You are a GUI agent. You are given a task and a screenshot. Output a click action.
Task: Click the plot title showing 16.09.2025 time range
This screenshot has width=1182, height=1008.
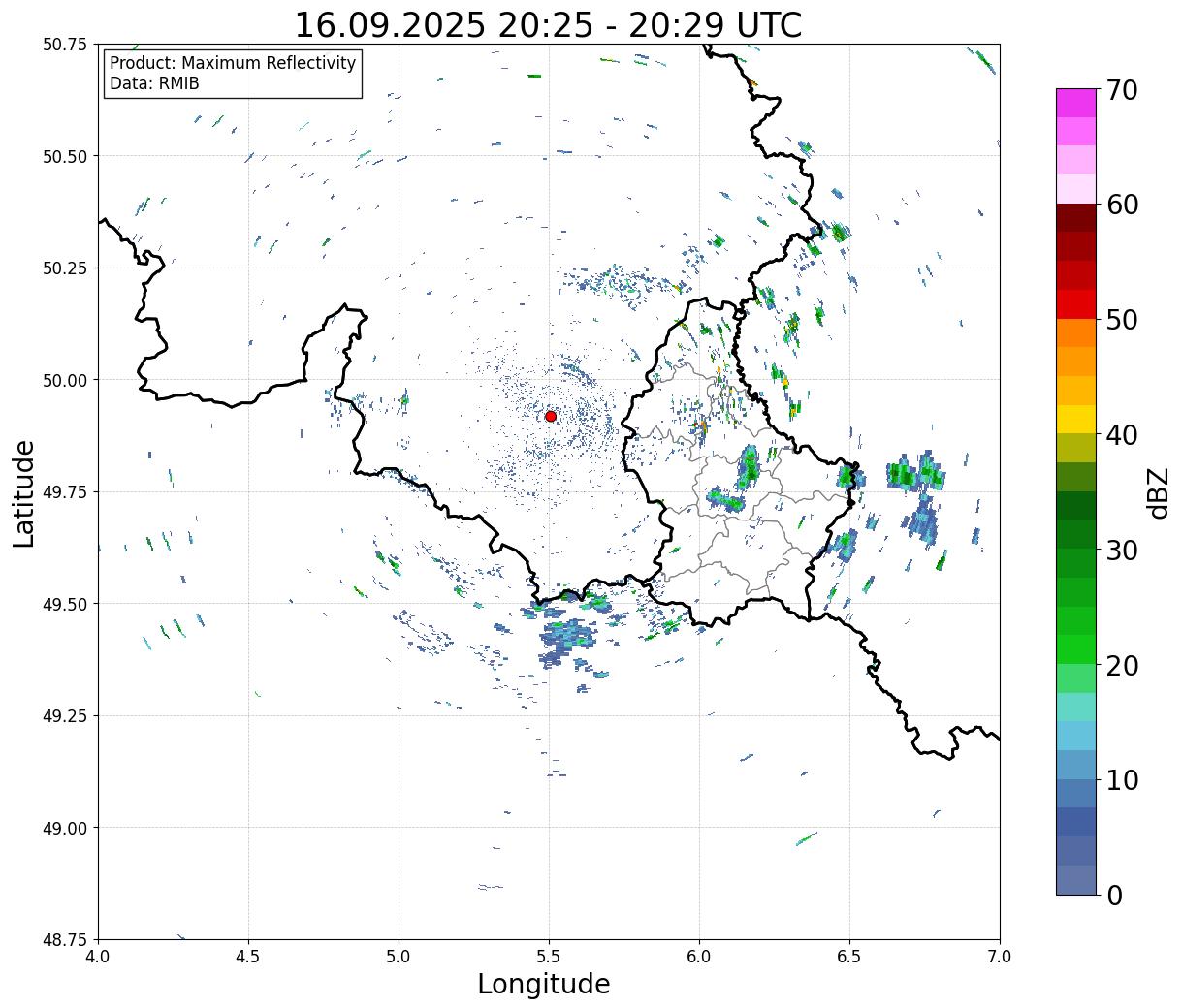tap(548, 24)
